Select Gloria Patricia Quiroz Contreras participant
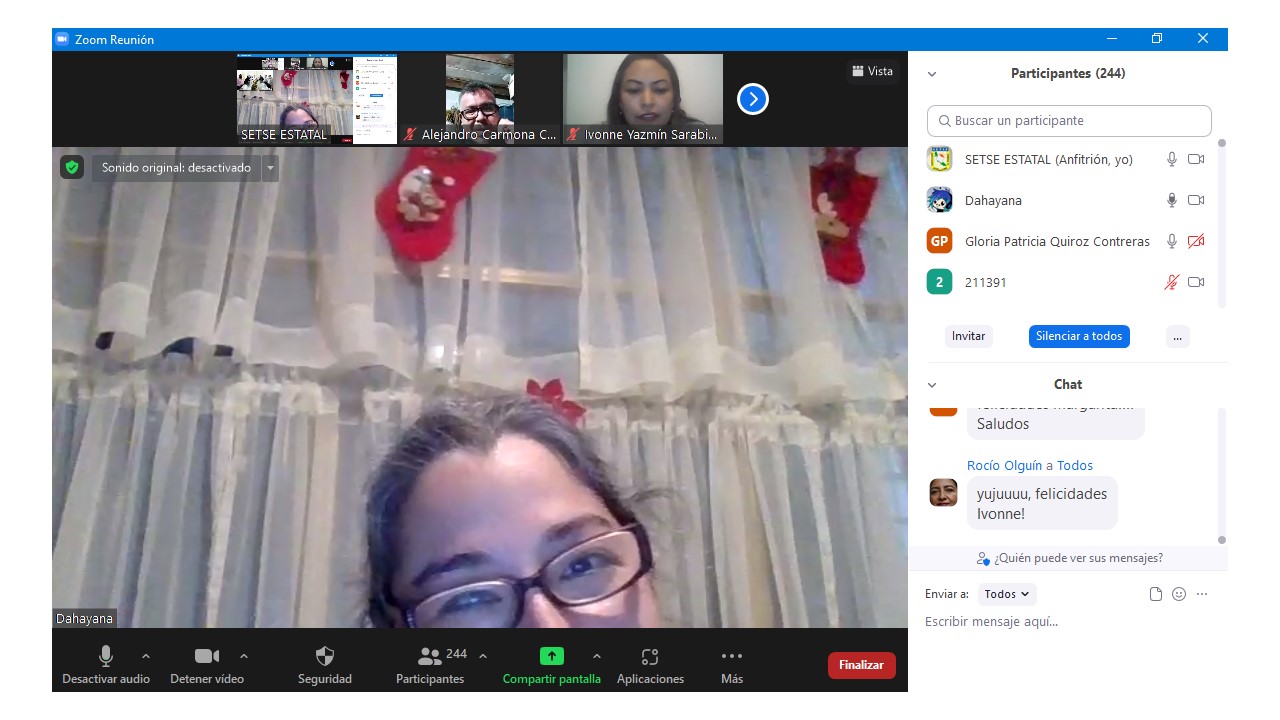The height and width of the screenshot is (720, 1280). [1067, 241]
